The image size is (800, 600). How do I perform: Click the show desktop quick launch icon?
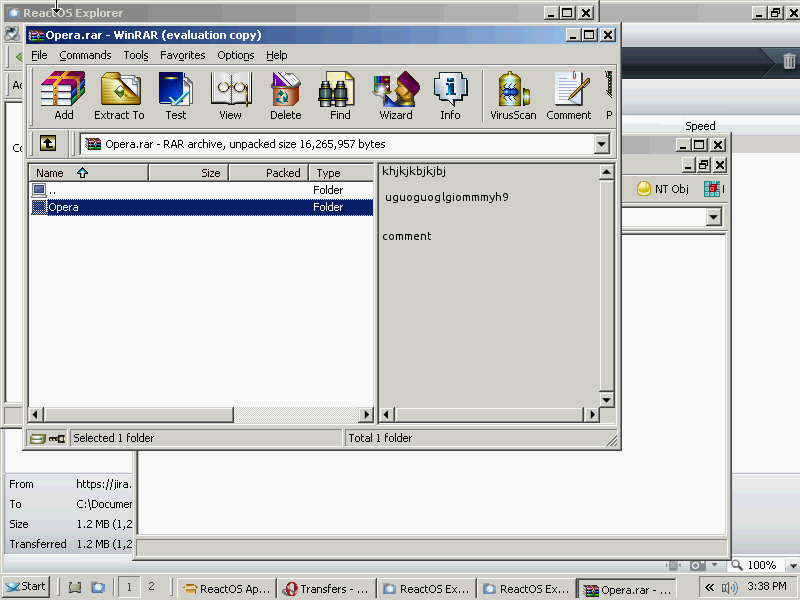point(75,587)
